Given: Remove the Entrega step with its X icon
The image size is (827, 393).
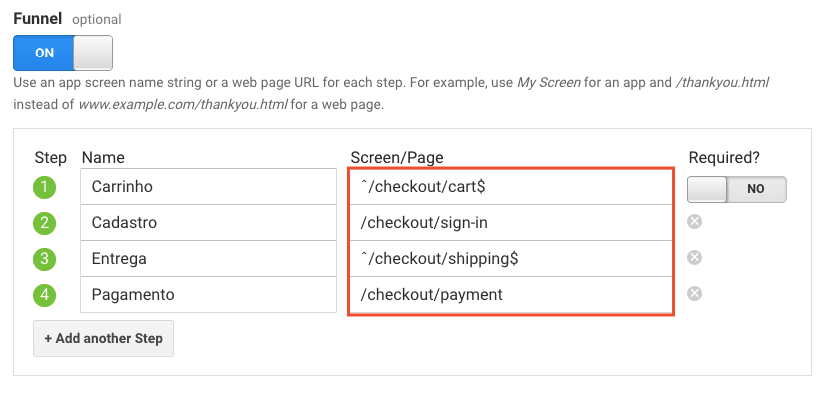Looking at the screenshot, I should tap(695, 257).
